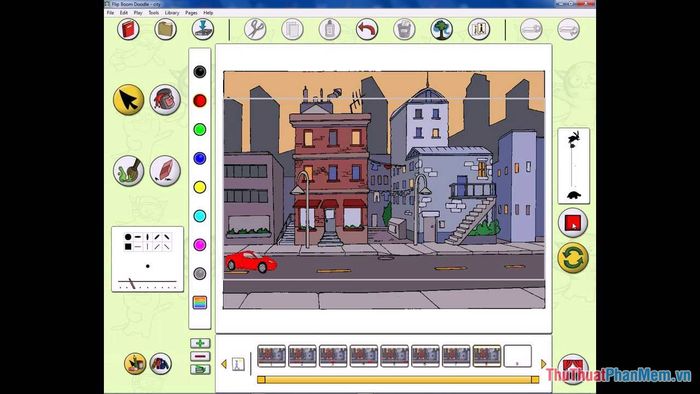Click the yellow drawing tools mode icon
Image resolution: width=700 pixels, height=394 pixels.
pos(135,364)
